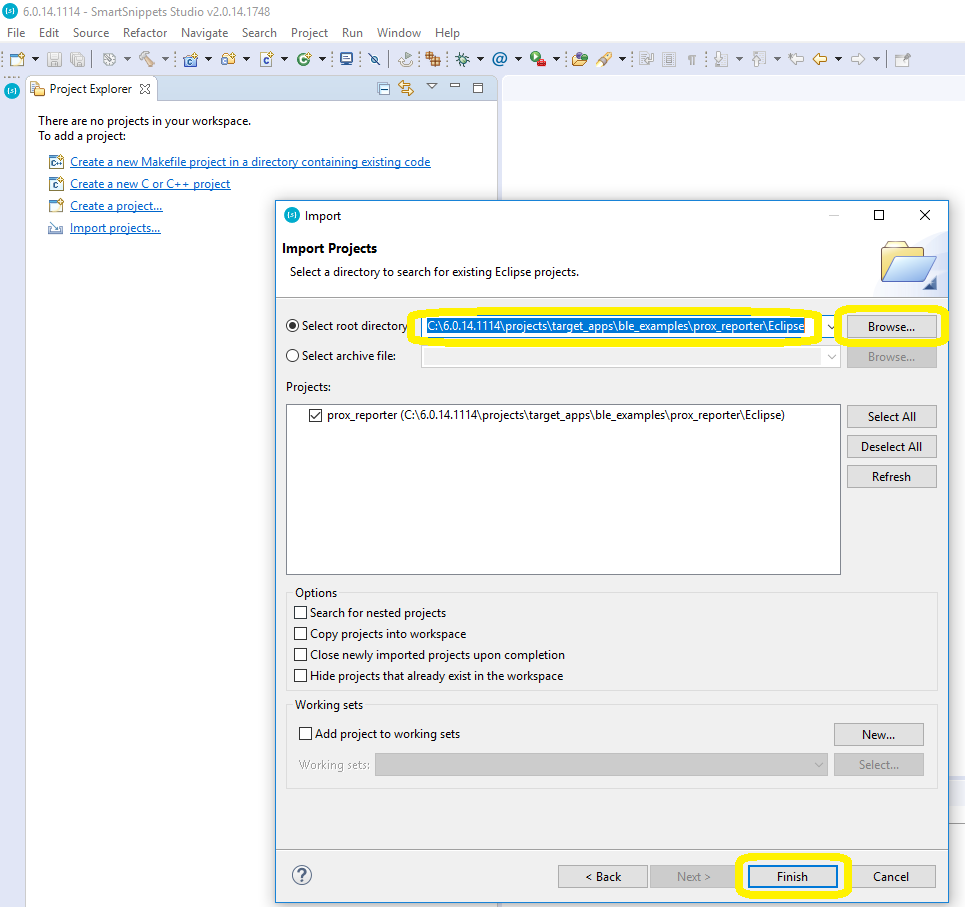Uncheck the prox_reporter project checkbox
The height and width of the screenshot is (907, 965).
[x=315, y=415]
